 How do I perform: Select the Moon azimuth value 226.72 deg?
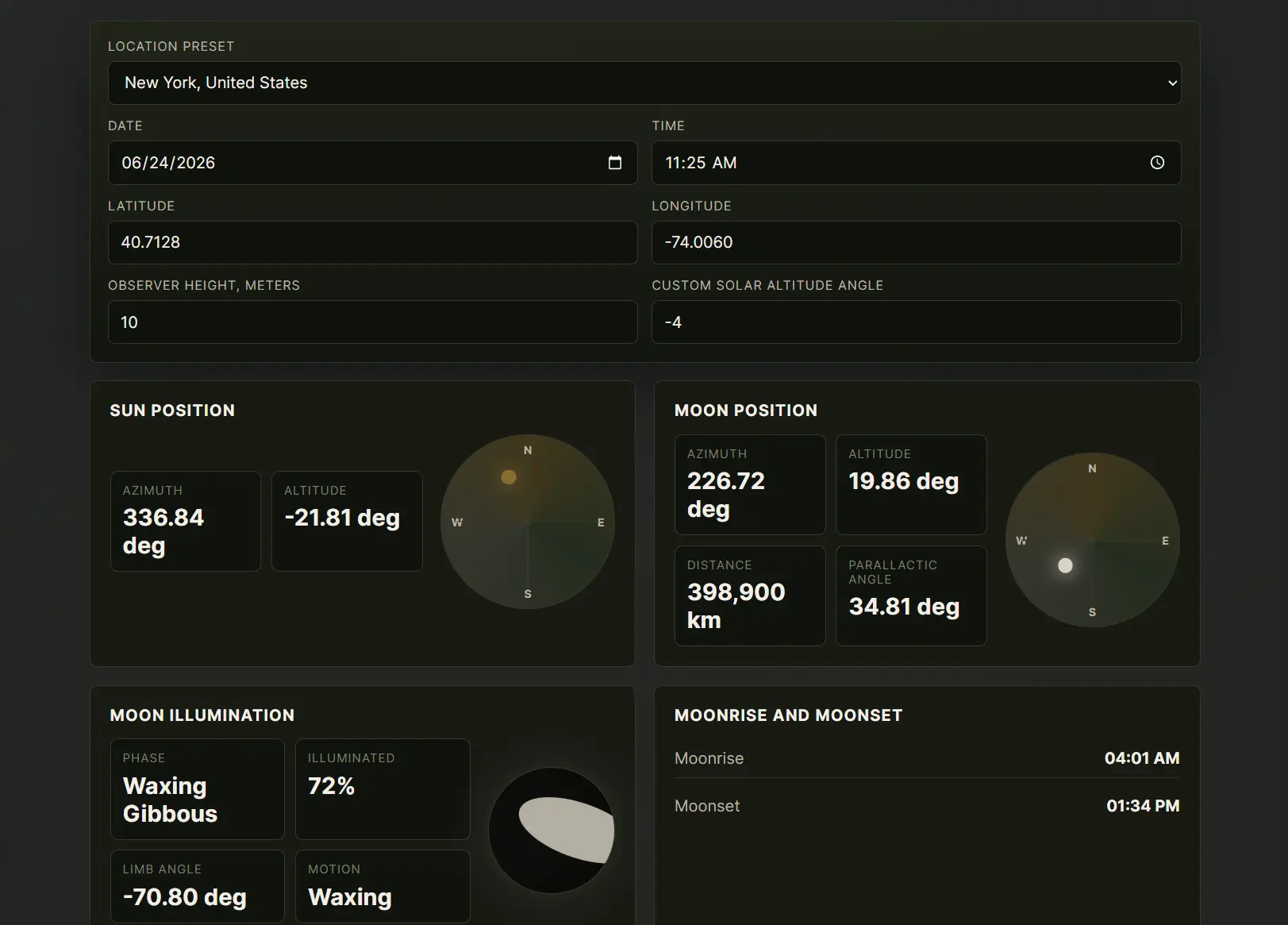(726, 495)
